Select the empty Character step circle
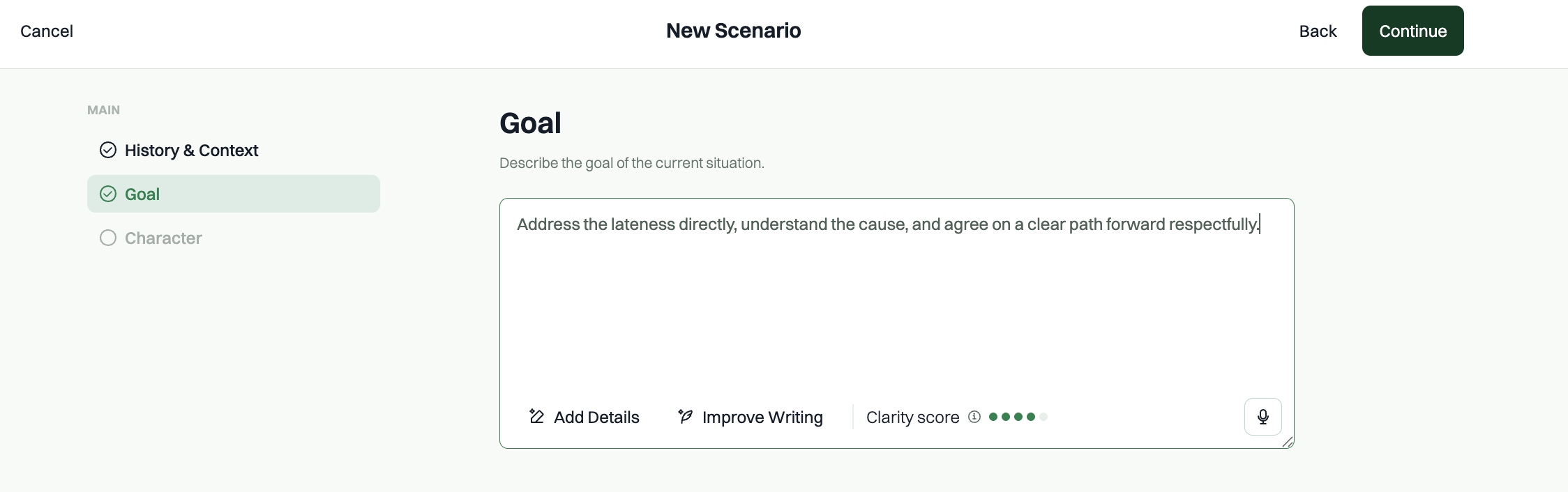Image resolution: width=1568 pixels, height=492 pixels. (x=108, y=238)
